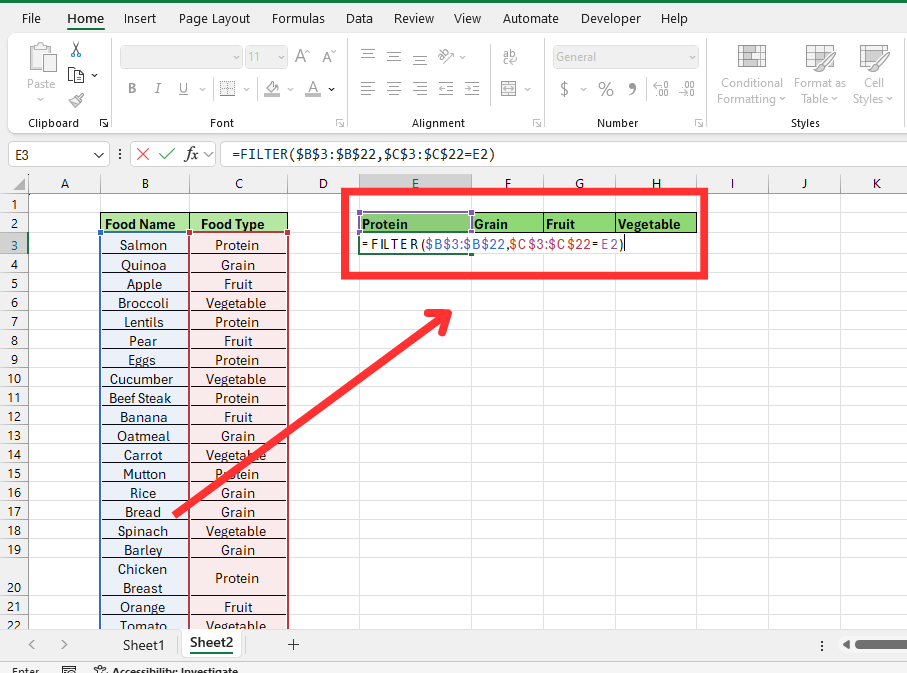907x673 pixels.
Task: Switch to the Data tab
Action: [x=359, y=19]
